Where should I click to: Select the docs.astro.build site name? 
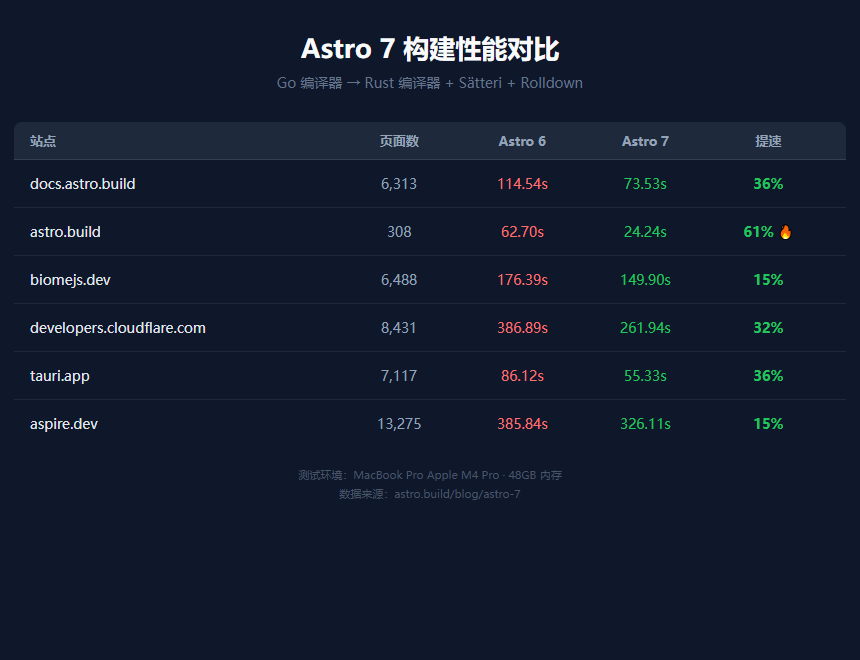click(82, 184)
